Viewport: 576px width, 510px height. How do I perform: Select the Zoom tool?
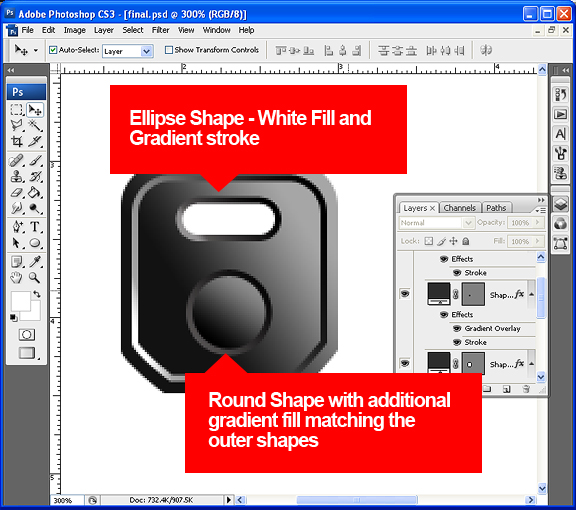pos(35,278)
